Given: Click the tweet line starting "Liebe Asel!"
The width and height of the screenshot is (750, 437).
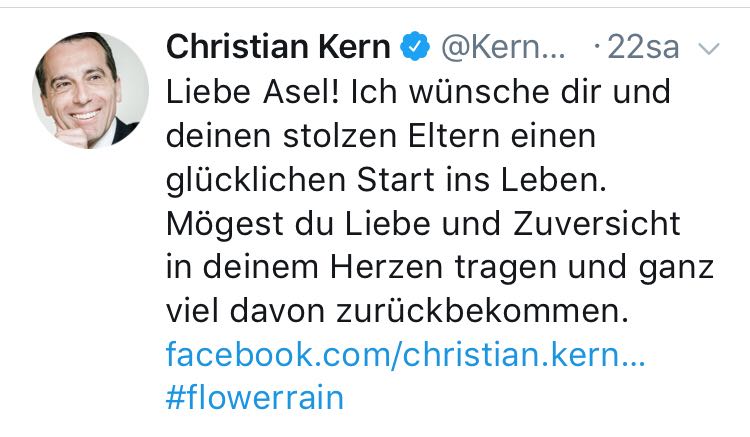Looking at the screenshot, I should (416, 95).
